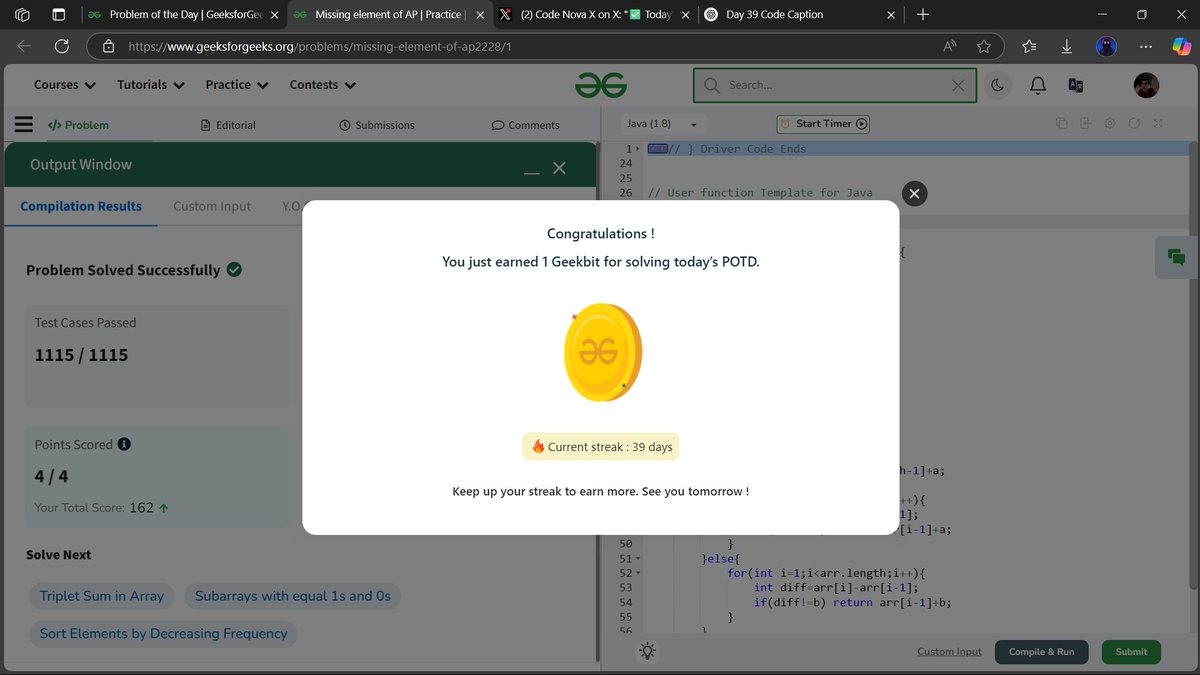Click the Submit button

[1131, 652]
